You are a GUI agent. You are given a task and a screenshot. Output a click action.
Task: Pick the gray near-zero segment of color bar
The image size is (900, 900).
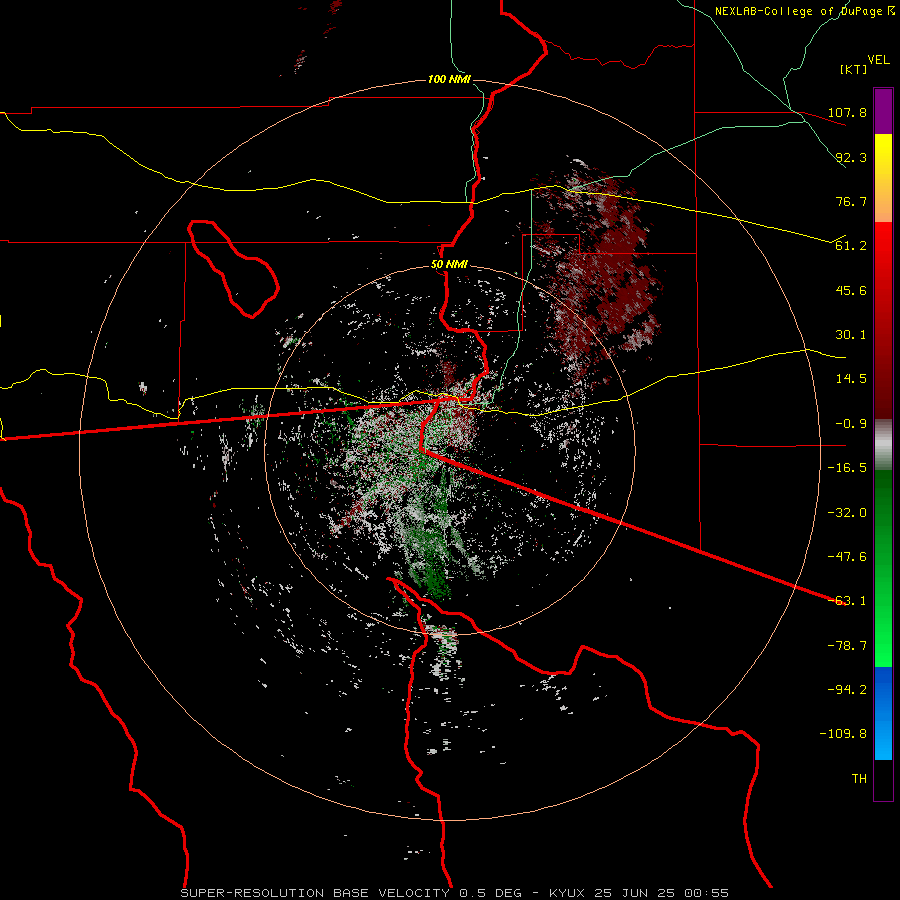(x=883, y=445)
